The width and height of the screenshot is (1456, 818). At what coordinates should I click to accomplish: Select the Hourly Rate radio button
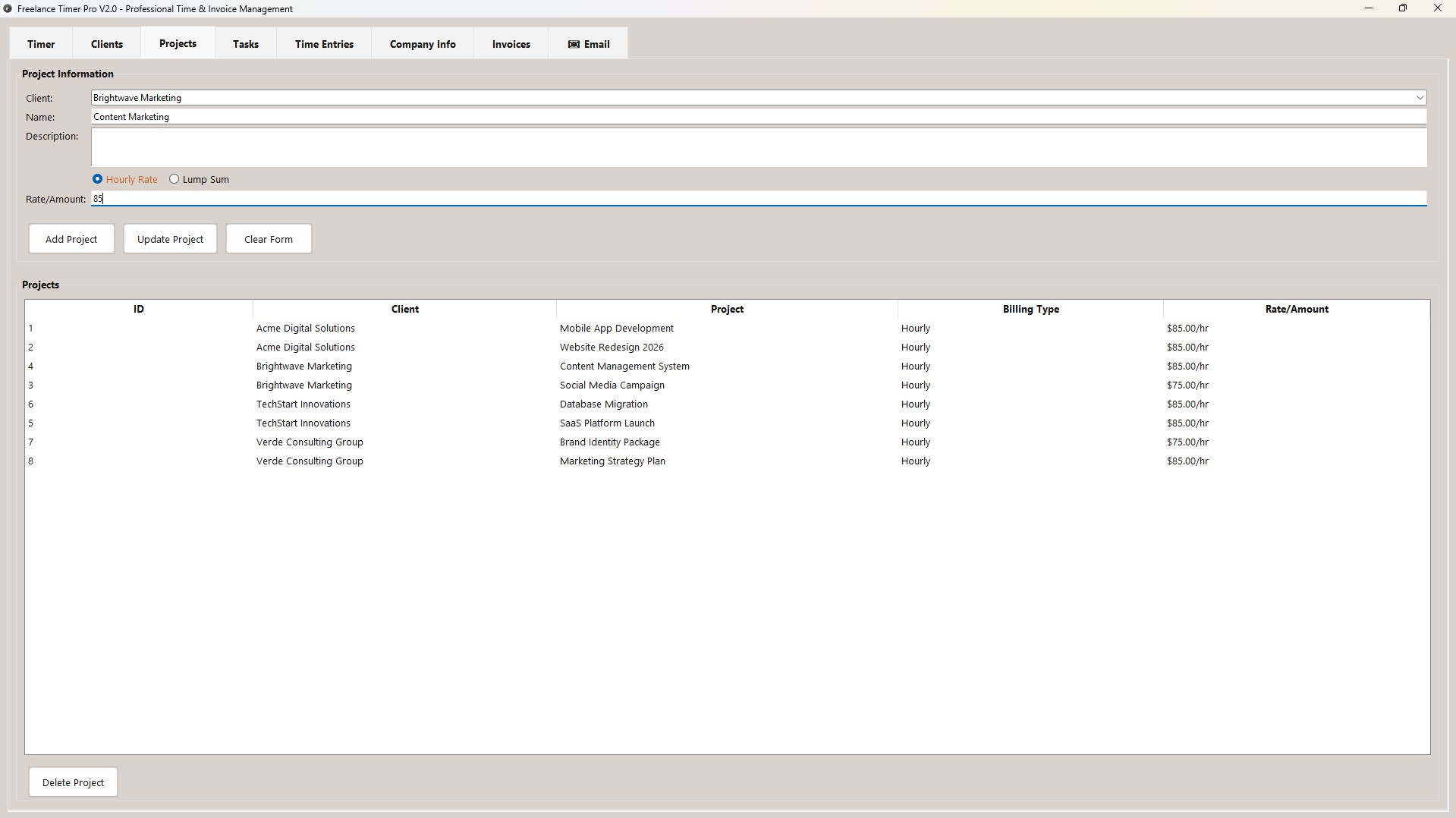[x=98, y=179]
